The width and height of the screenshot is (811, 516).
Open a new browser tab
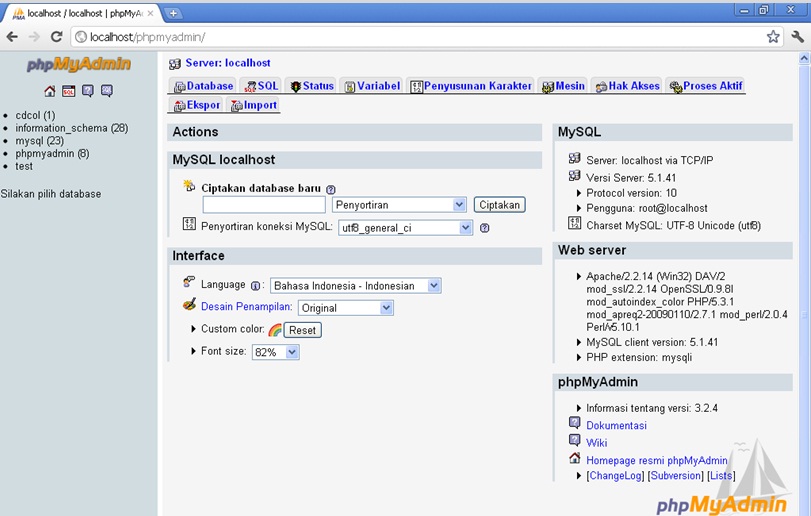click(x=173, y=13)
